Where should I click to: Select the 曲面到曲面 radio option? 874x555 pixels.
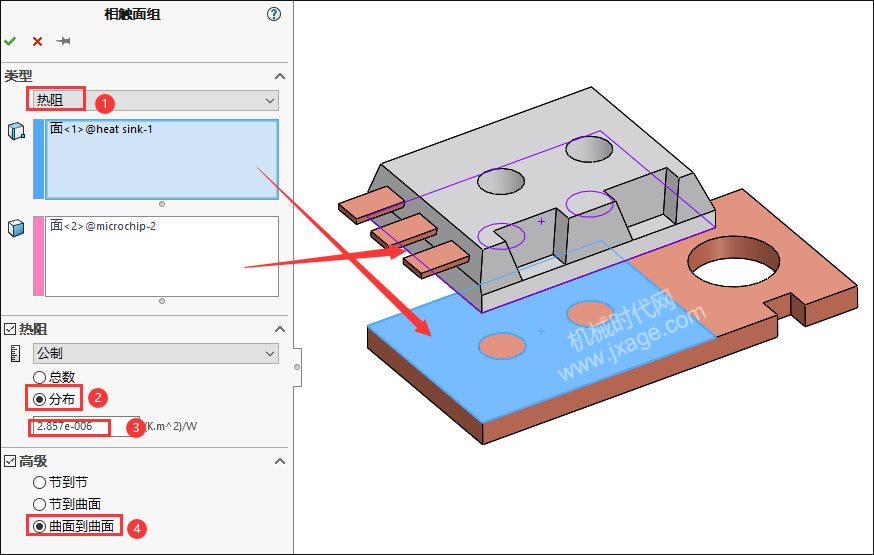(39, 526)
